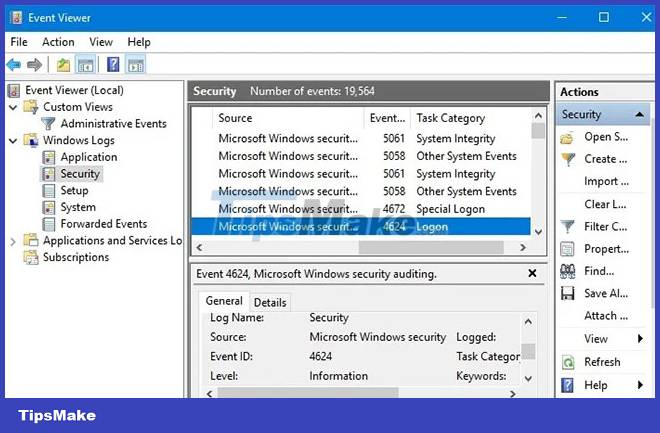Click event details scroll left arrow
The height and width of the screenshot is (433, 660).
tap(210, 394)
